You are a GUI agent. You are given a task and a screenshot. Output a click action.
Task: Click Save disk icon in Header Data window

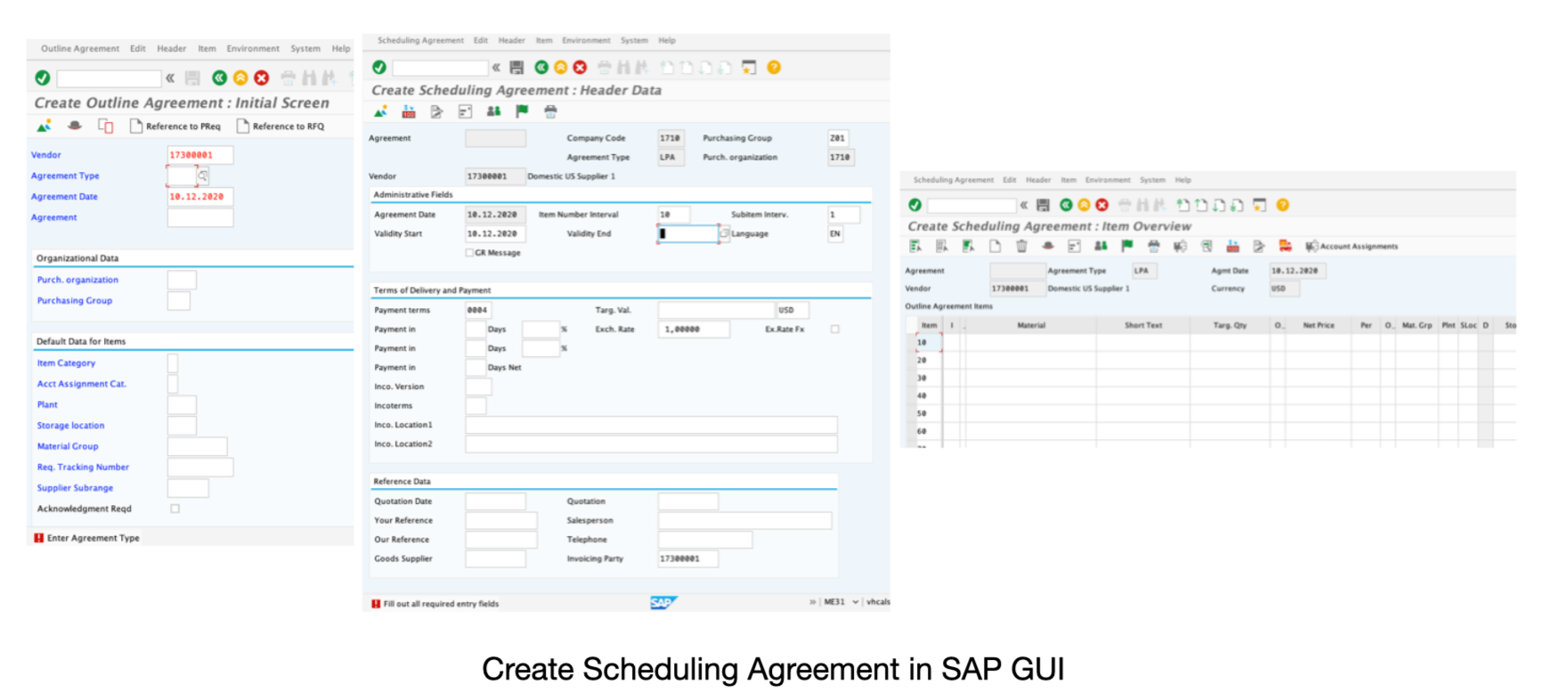(x=516, y=67)
